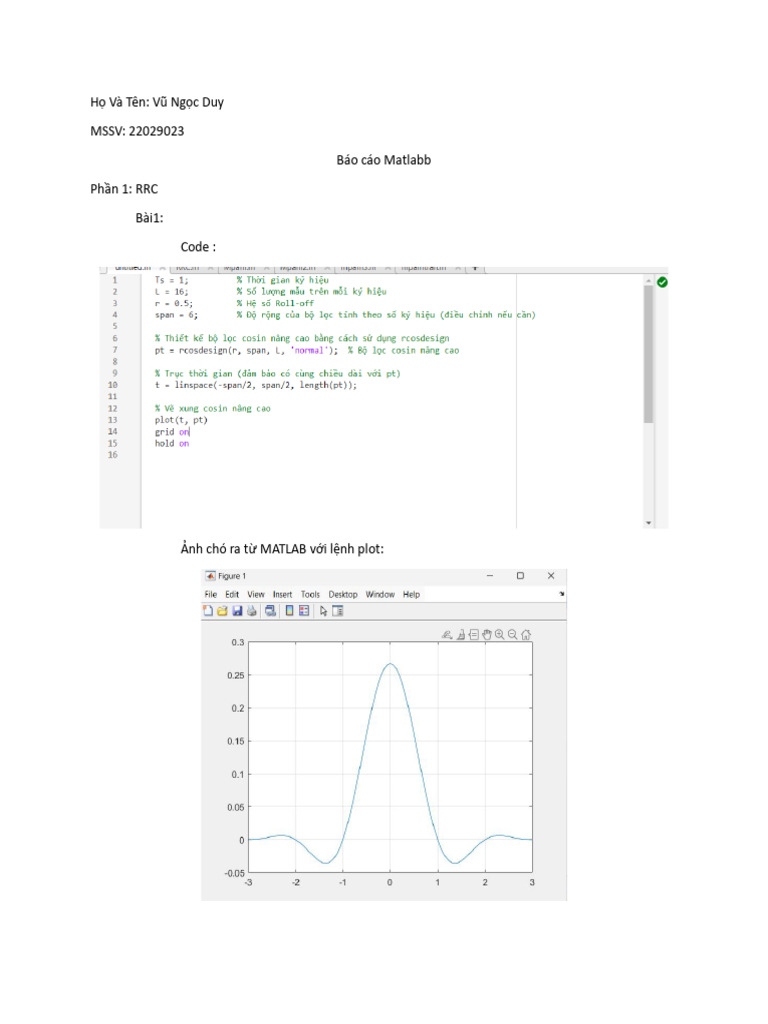Viewport: 768px width, 1024px height.
Task: Click the editor vertical scrollbar thumb
Action: [648, 354]
